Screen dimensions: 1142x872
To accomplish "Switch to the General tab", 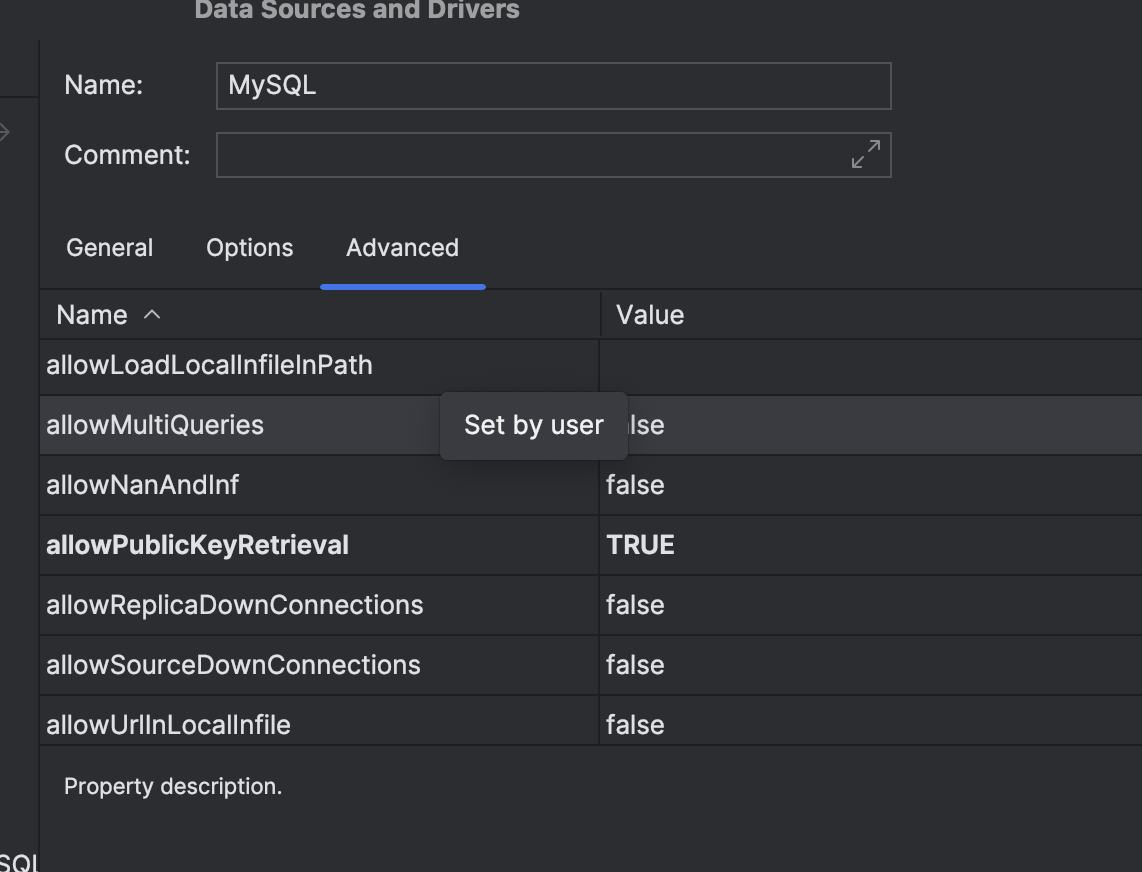I will point(108,247).
